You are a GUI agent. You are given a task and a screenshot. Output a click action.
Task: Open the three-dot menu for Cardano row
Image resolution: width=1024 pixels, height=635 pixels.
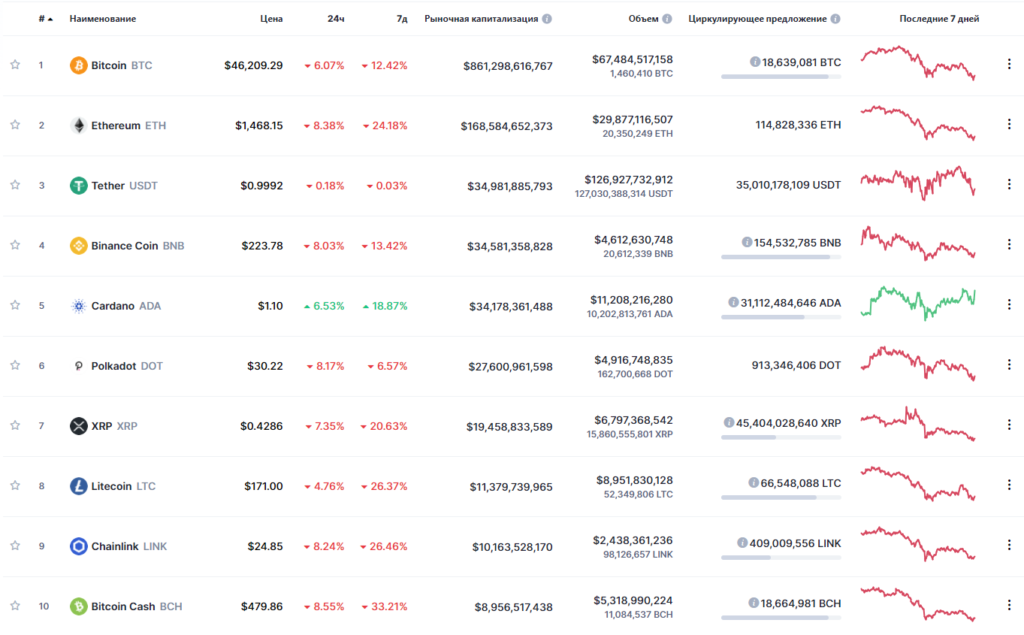coord(1008,306)
